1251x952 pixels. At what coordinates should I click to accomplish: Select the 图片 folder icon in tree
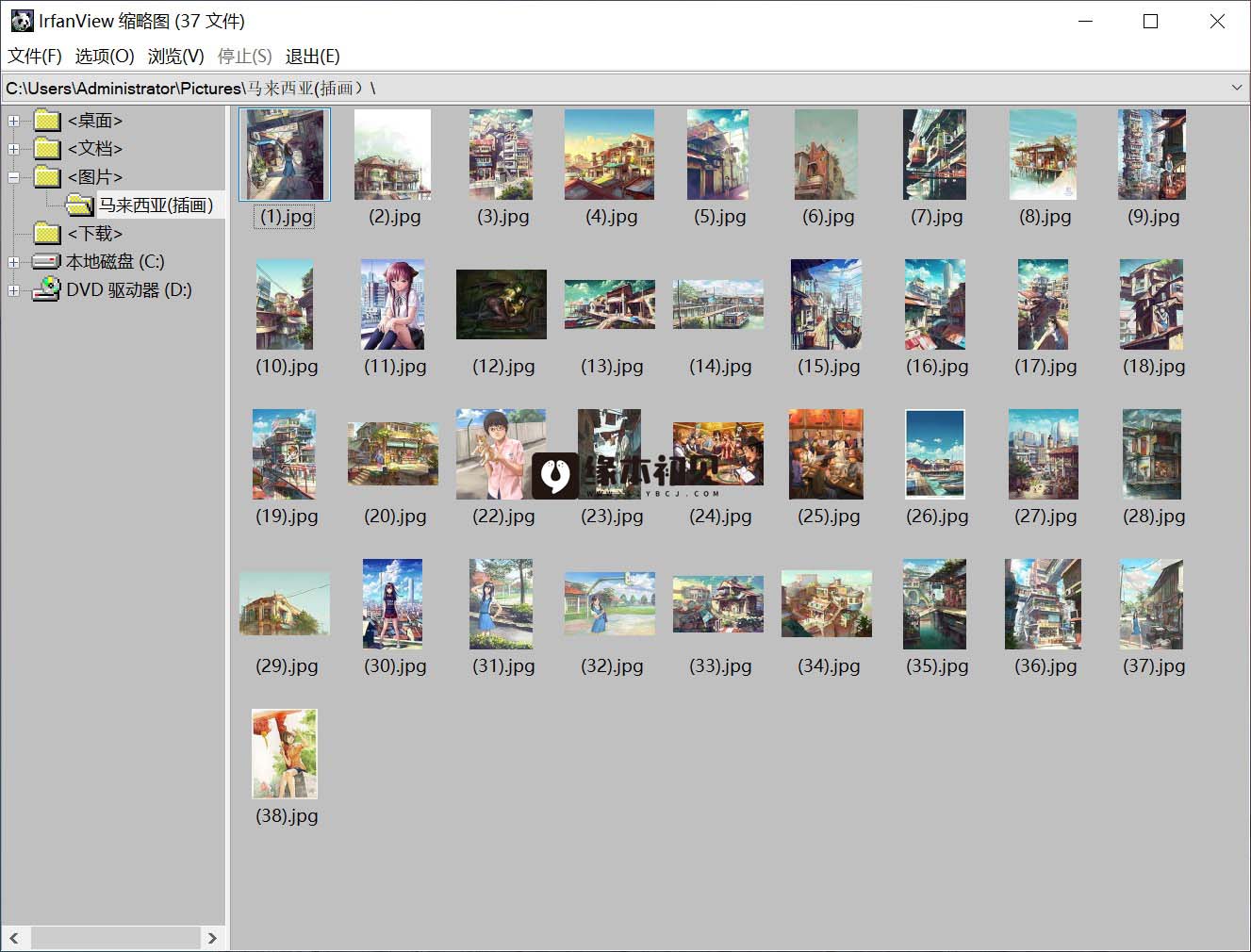(x=47, y=176)
